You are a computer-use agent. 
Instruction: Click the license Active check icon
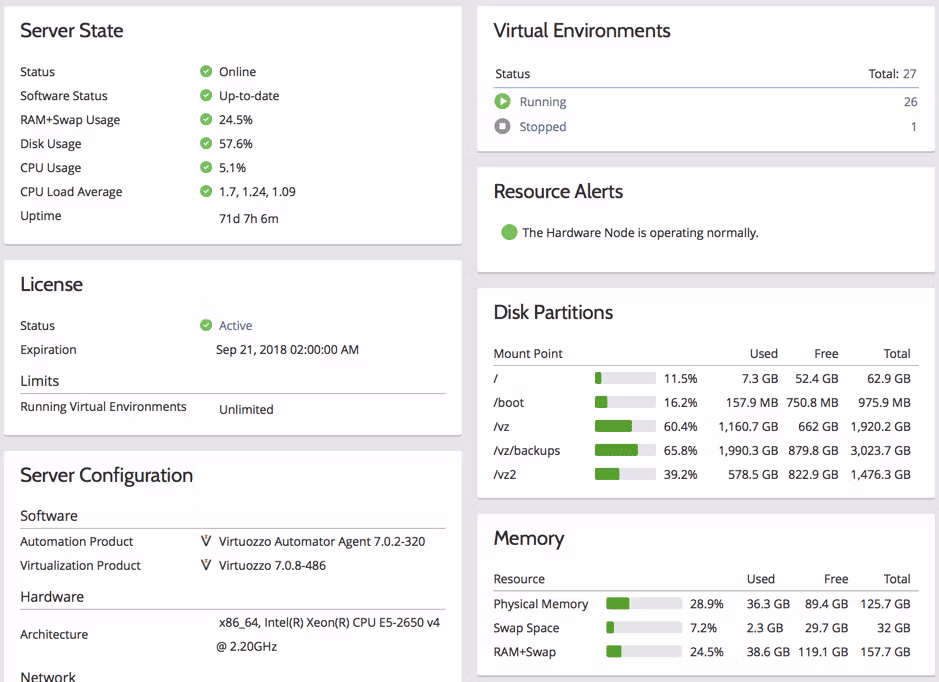coord(206,326)
